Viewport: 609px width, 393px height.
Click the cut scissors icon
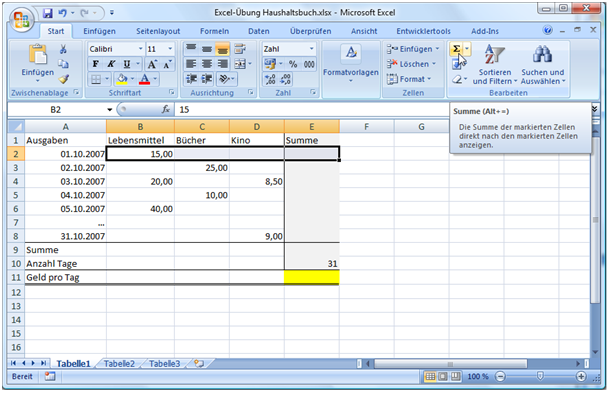(63, 49)
